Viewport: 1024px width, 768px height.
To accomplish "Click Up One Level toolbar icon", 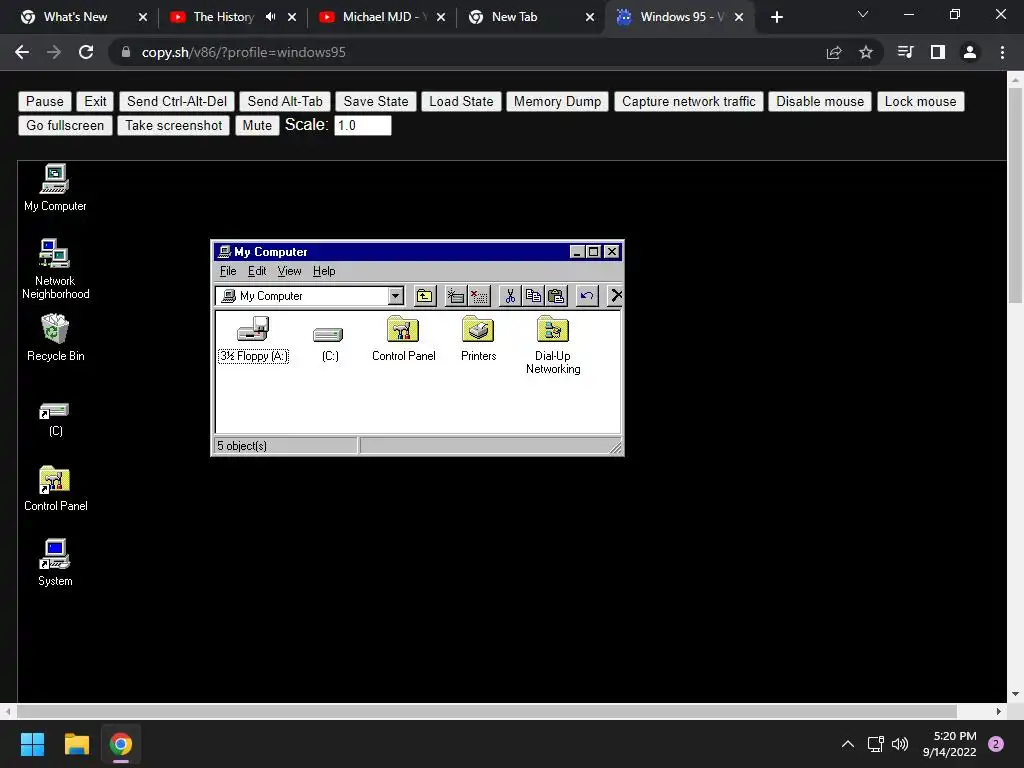I will click(425, 296).
